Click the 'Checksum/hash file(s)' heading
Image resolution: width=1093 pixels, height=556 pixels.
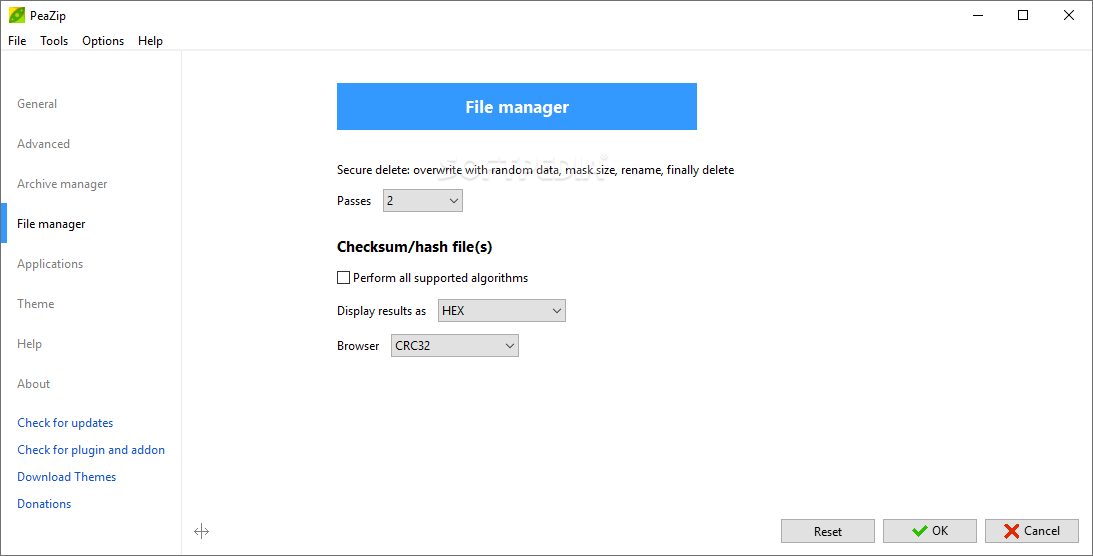tap(414, 247)
